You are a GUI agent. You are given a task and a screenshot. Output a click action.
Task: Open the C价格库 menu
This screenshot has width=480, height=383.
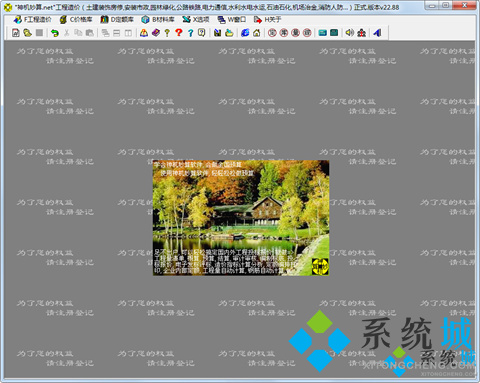[76, 20]
